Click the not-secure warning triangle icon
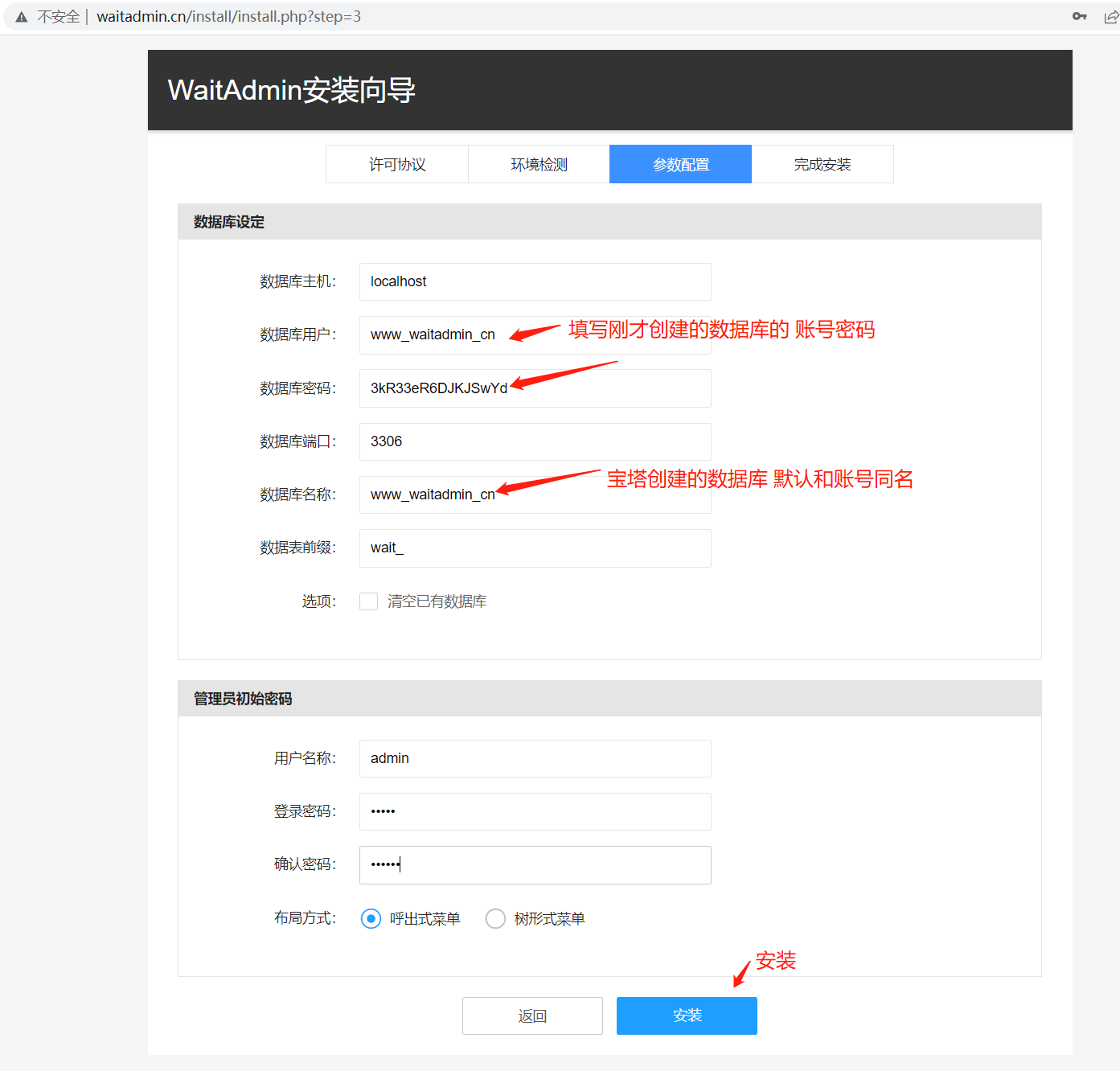This screenshot has width=1120, height=1071. [x=22, y=17]
